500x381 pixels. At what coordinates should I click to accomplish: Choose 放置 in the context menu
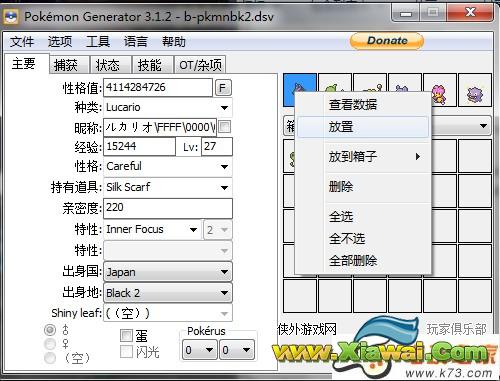[363, 127]
